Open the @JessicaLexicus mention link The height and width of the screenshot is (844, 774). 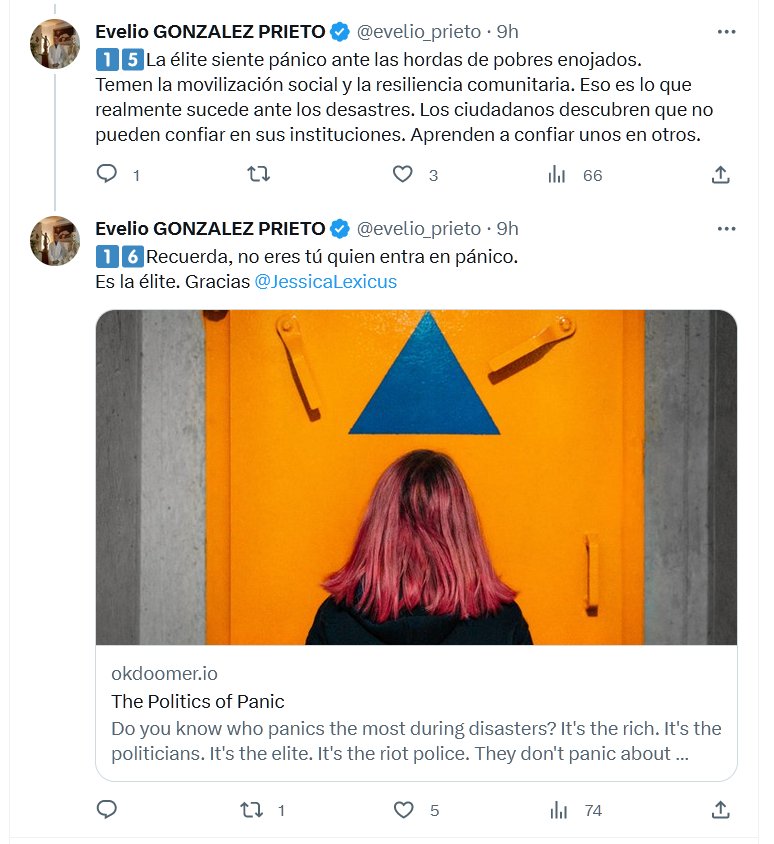click(x=326, y=282)
